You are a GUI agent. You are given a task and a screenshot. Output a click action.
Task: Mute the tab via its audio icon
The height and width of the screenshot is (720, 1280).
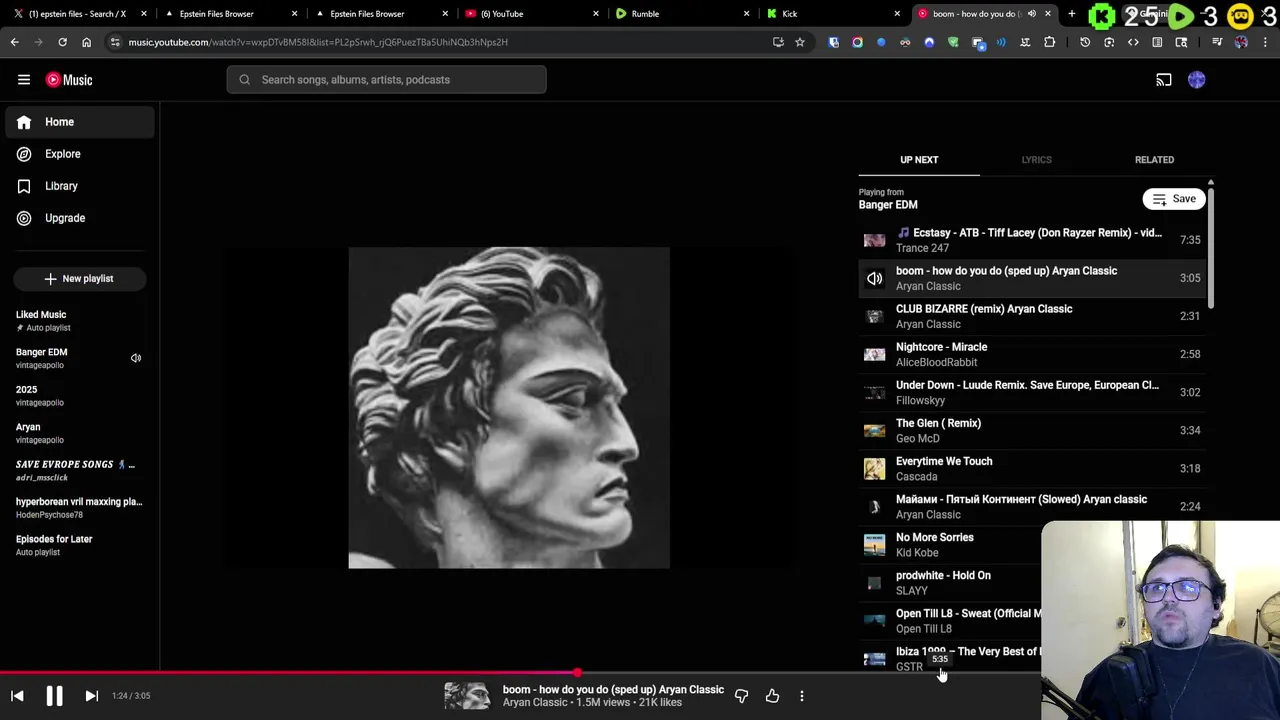(1031, 14)
